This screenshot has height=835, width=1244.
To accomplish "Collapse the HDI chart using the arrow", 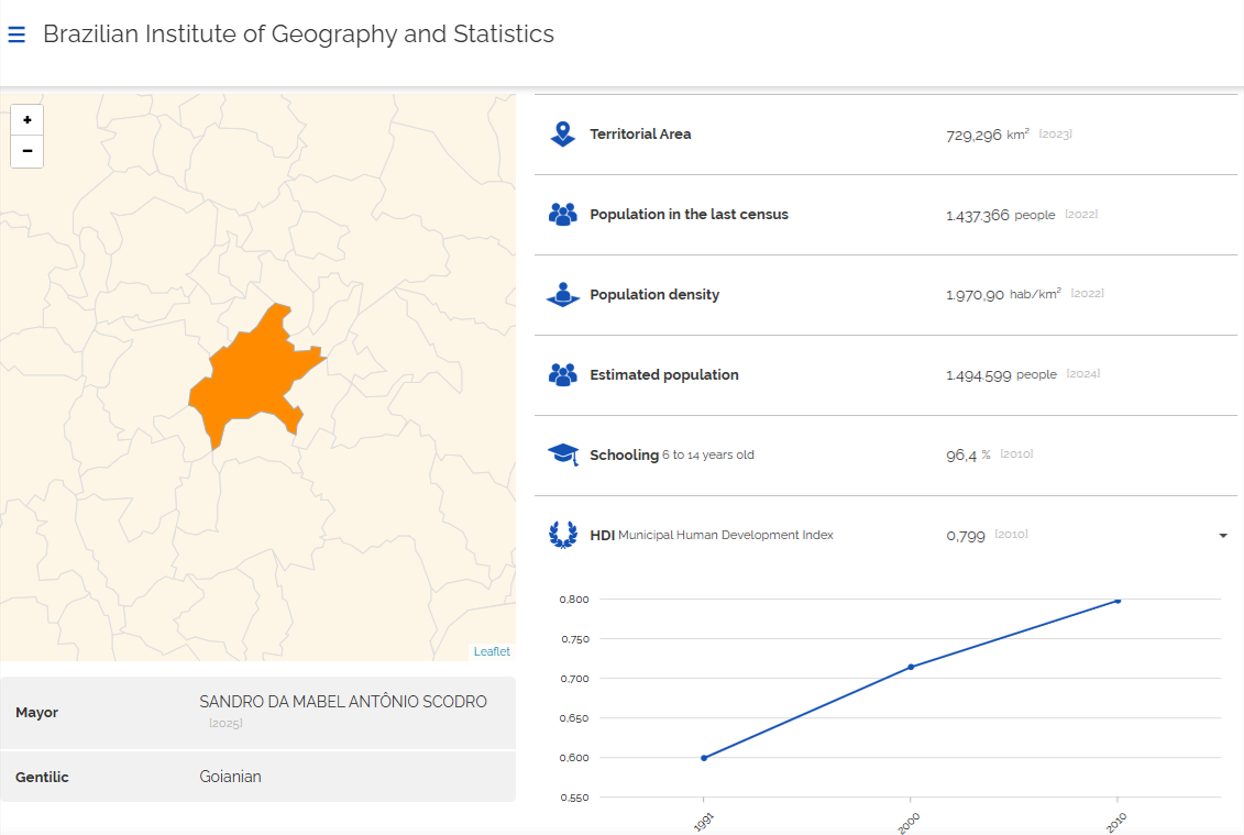I will click(1223, 536).
